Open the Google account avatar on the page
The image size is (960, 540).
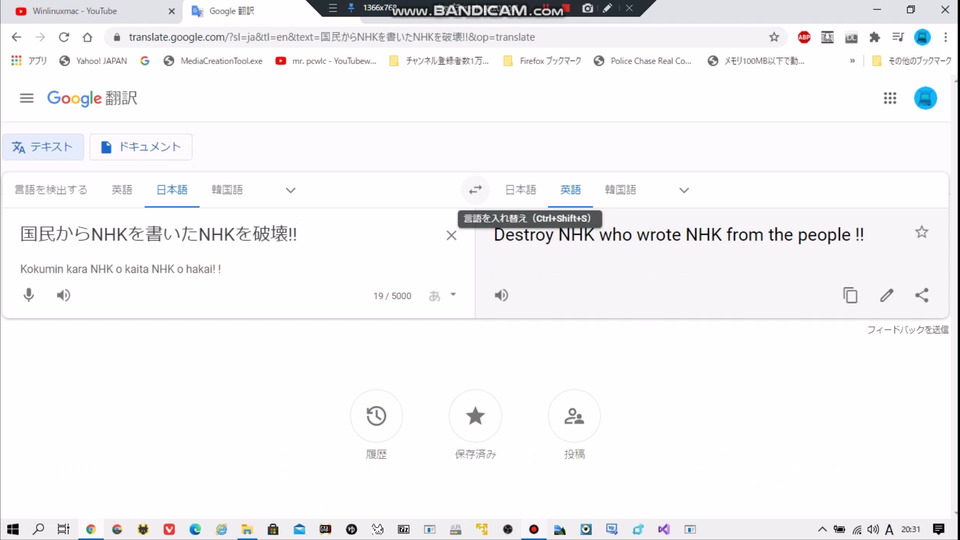tap(925, 98)
